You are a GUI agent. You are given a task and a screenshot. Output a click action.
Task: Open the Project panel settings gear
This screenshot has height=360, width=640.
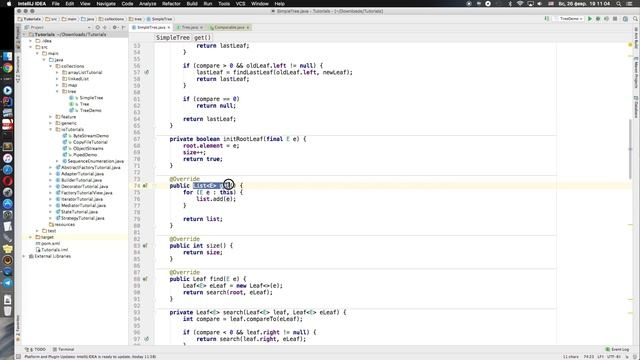click(x=115, y=27)
